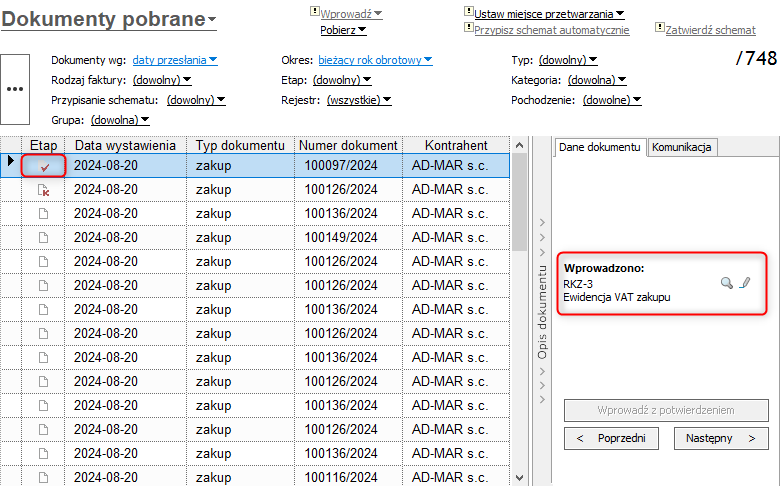Open the Kategoria (dowolna) filter dropdown
Screen dimensions: 781x492
[x=597, y=80]
